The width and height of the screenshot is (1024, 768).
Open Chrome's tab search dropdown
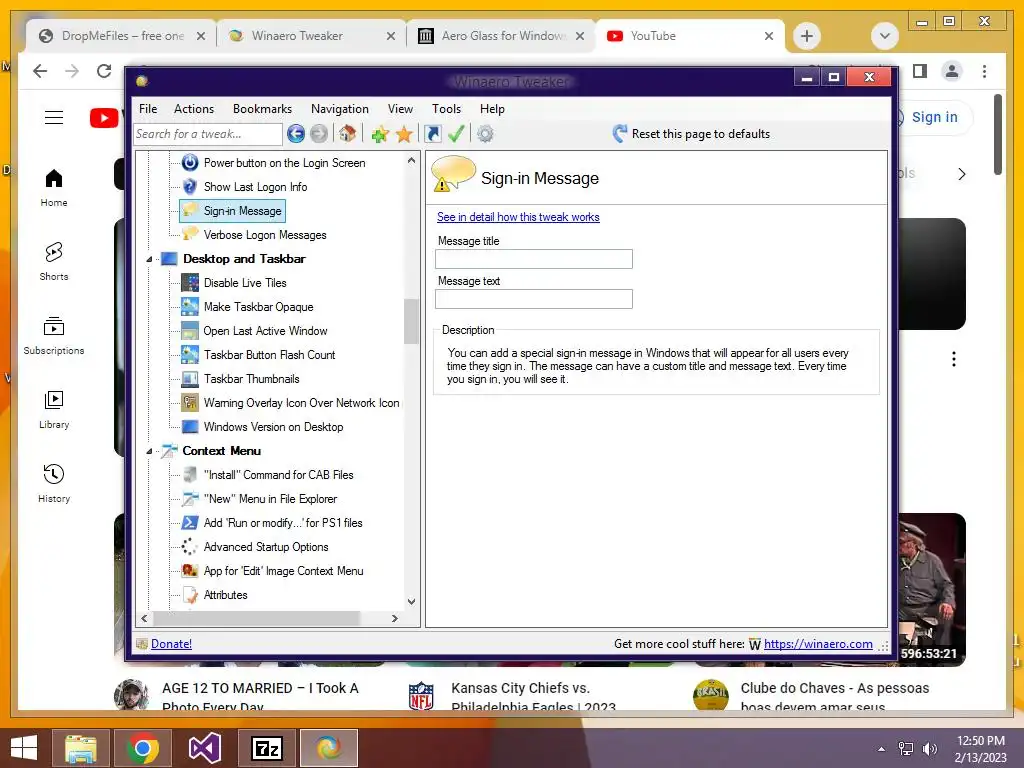(885, 36)
